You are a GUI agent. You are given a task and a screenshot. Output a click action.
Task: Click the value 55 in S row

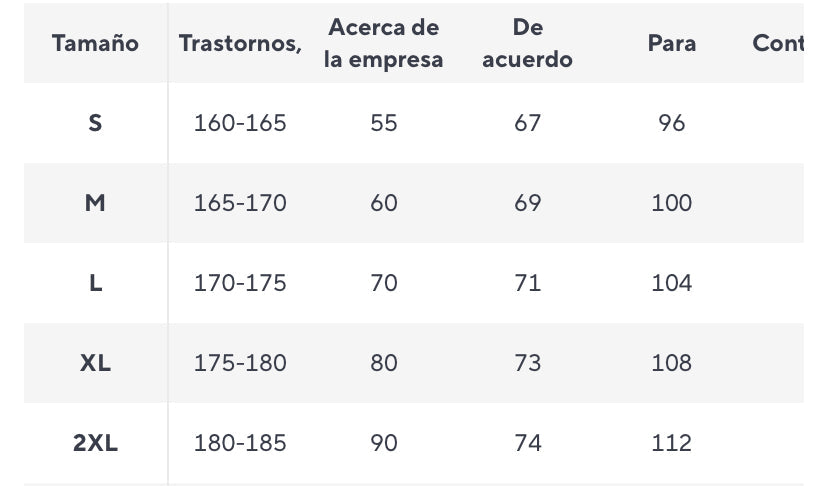point(383,123)
